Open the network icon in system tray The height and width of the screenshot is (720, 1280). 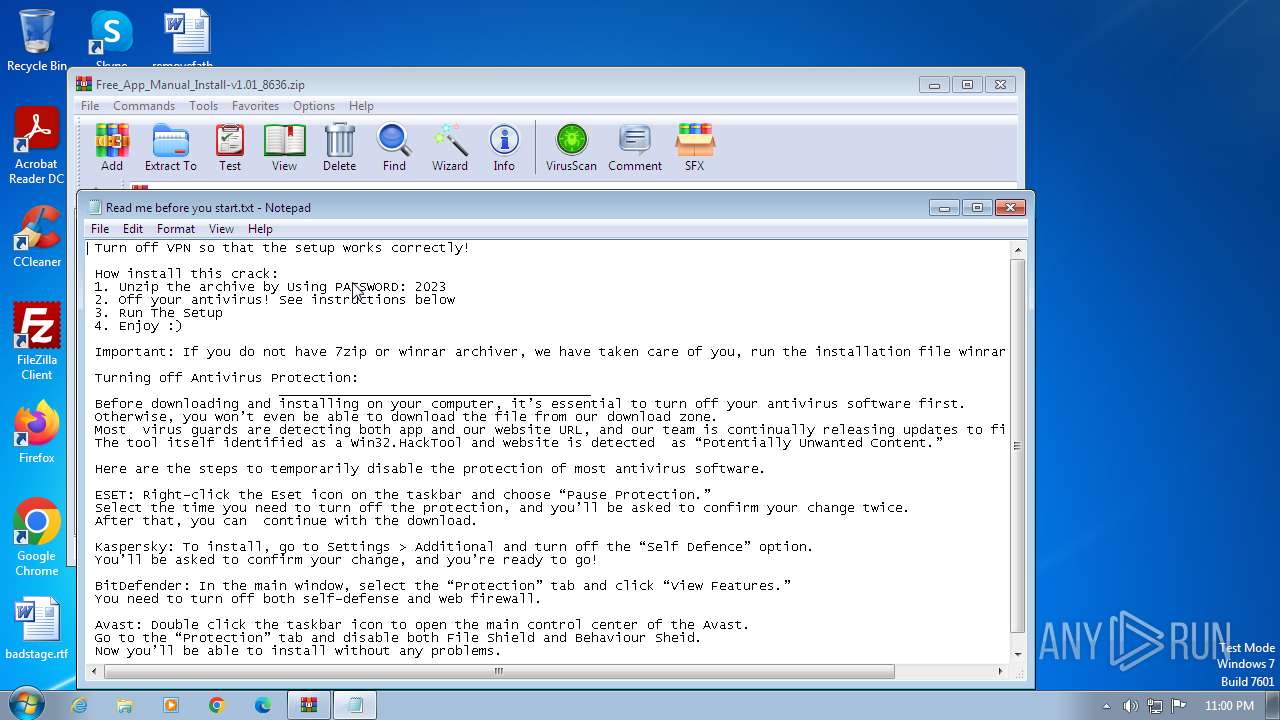(1155, 705)
